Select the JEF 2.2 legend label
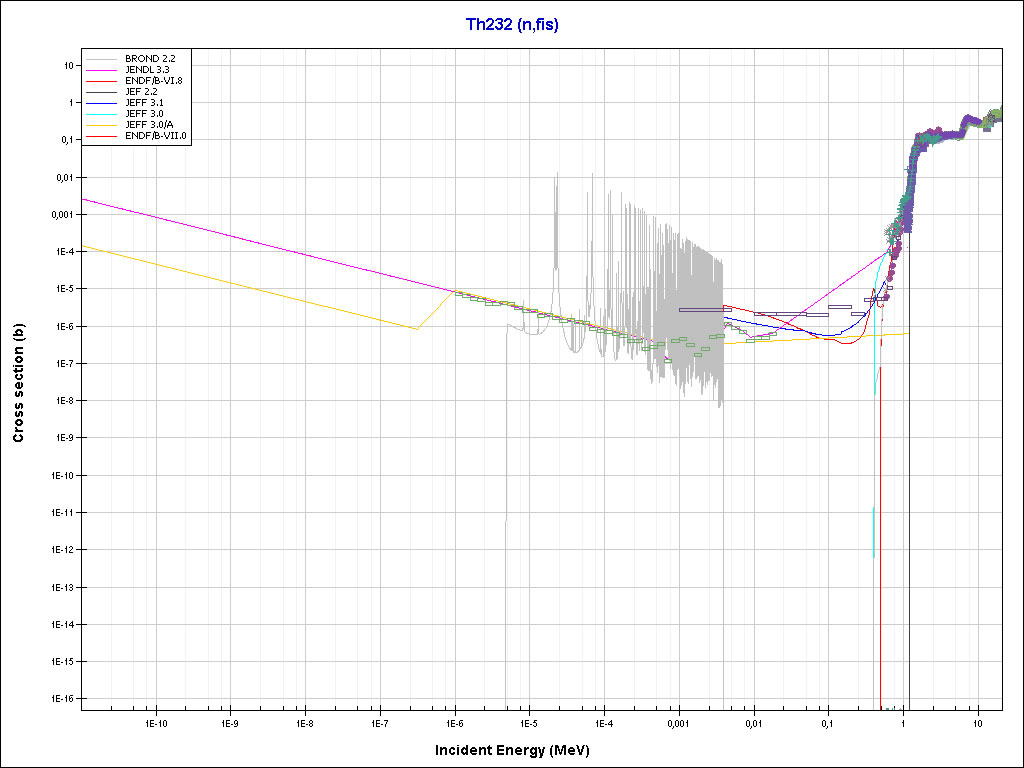 [x=141, y=91]
